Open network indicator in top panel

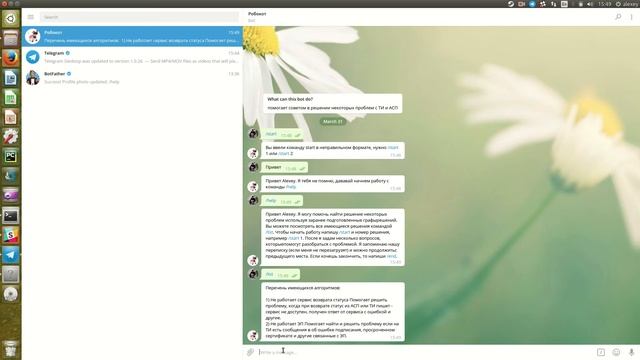pyautogui.click(x=553, y=4)
